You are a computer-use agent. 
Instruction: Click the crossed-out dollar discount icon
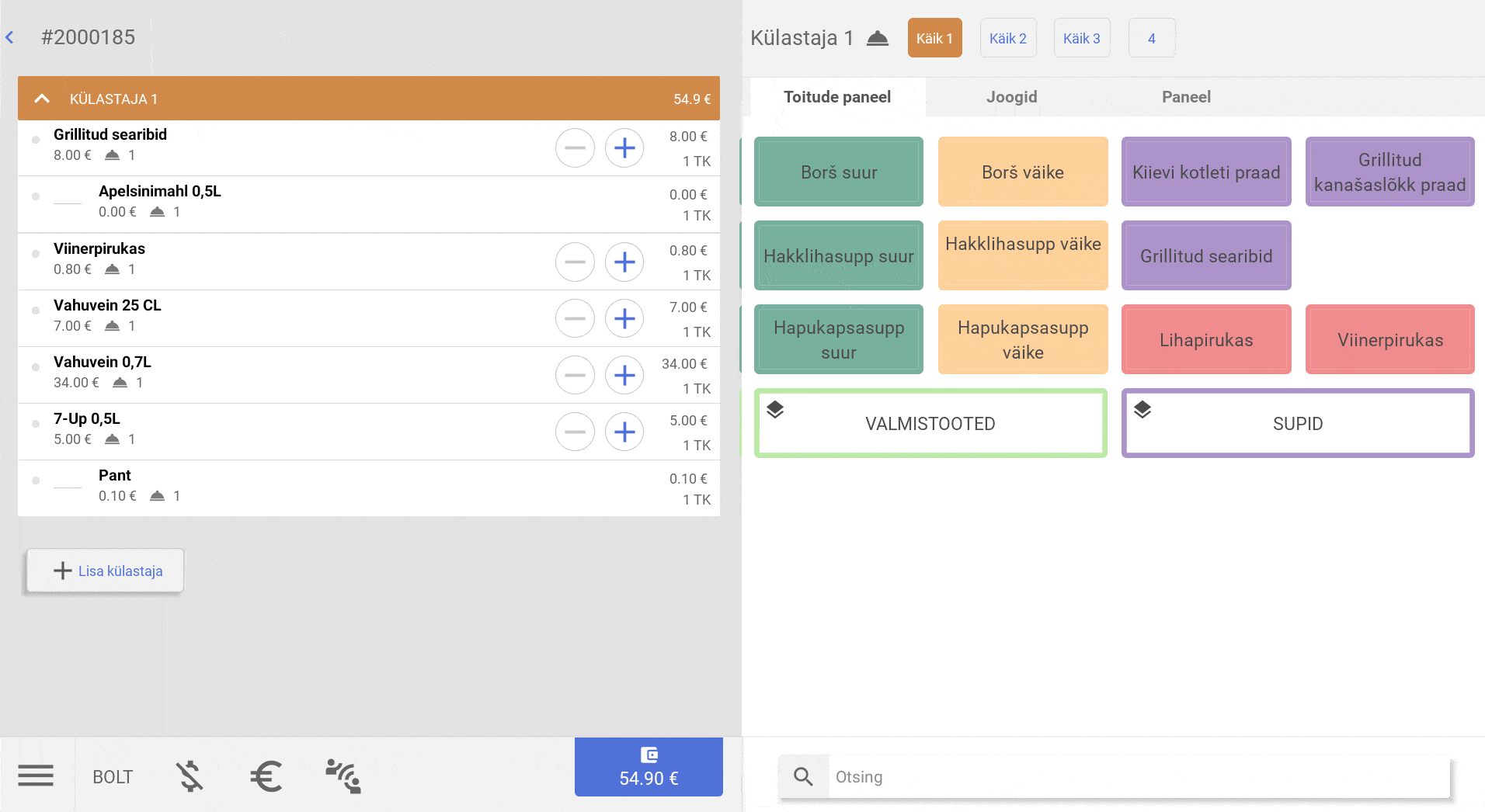tap(190, 776)
